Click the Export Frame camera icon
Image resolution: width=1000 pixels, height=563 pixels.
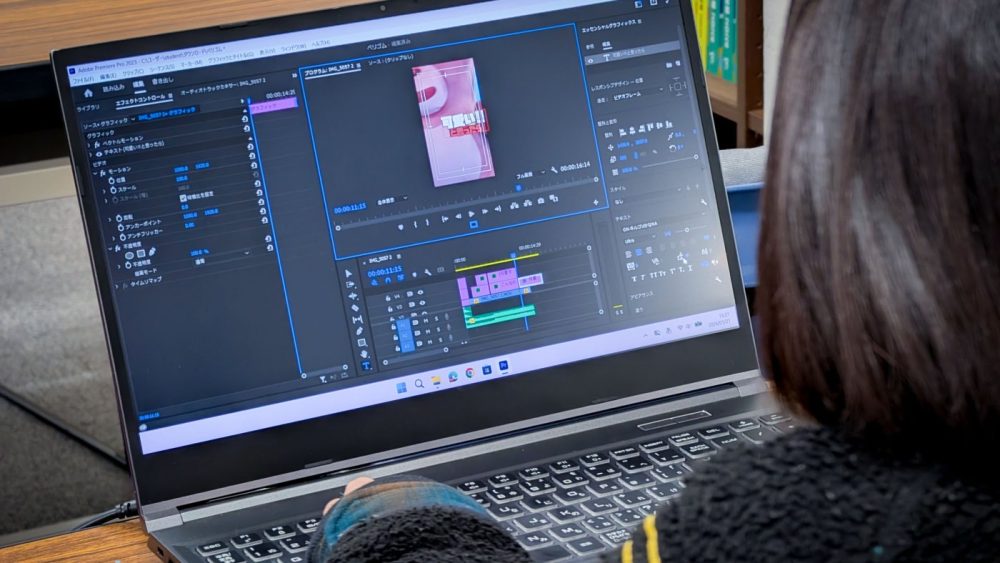point(540,201)
